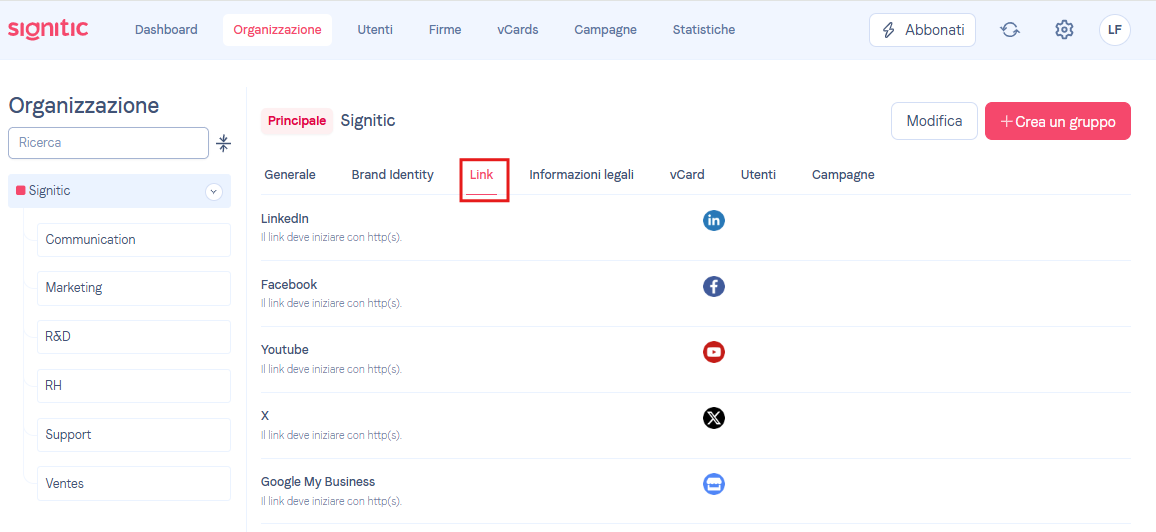Click the LinkedIn social icon

click(714, 220)
